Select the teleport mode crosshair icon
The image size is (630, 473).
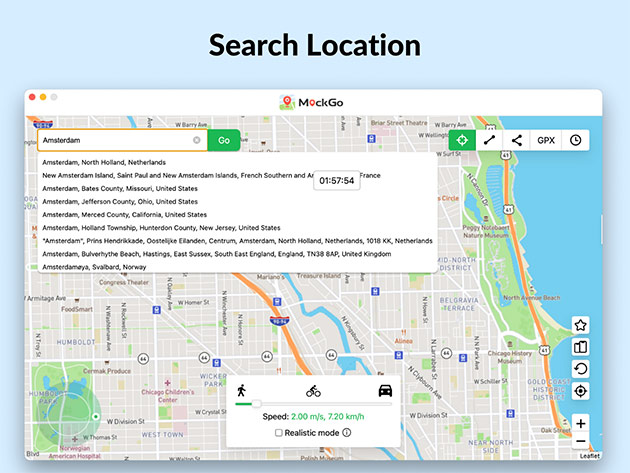[x=462, y=140]
